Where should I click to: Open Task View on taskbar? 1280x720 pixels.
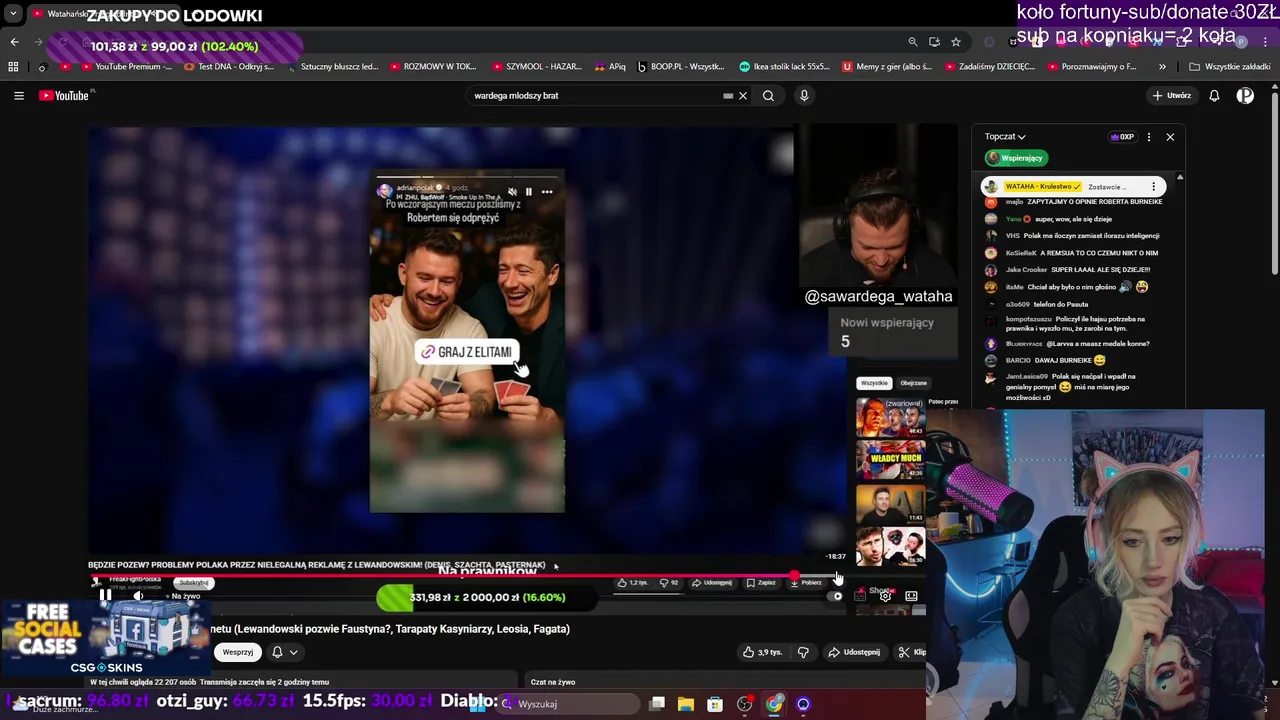click(x=657, y=704)
